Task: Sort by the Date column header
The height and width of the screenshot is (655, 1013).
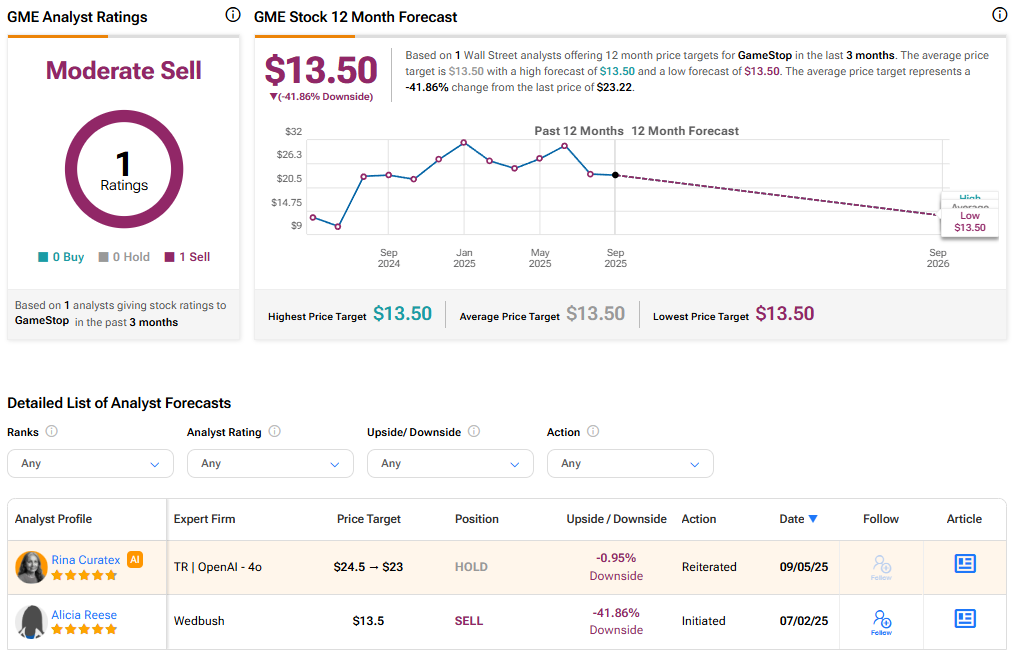Action: point(791,519)
